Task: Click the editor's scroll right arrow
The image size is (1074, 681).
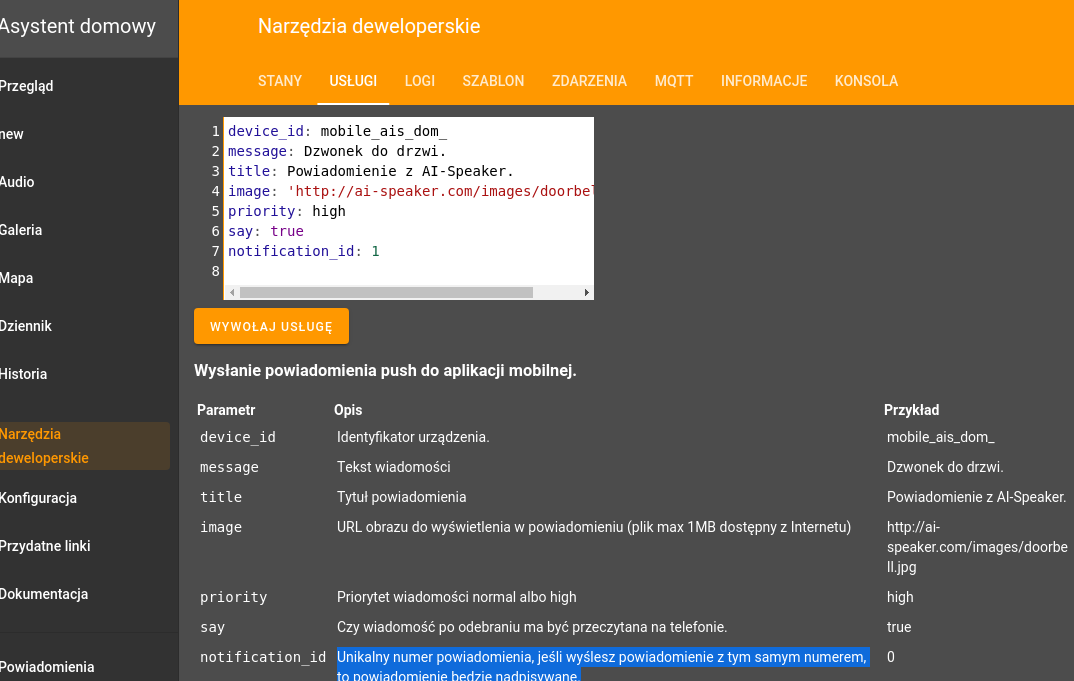Action: click(x=586, y=293)
